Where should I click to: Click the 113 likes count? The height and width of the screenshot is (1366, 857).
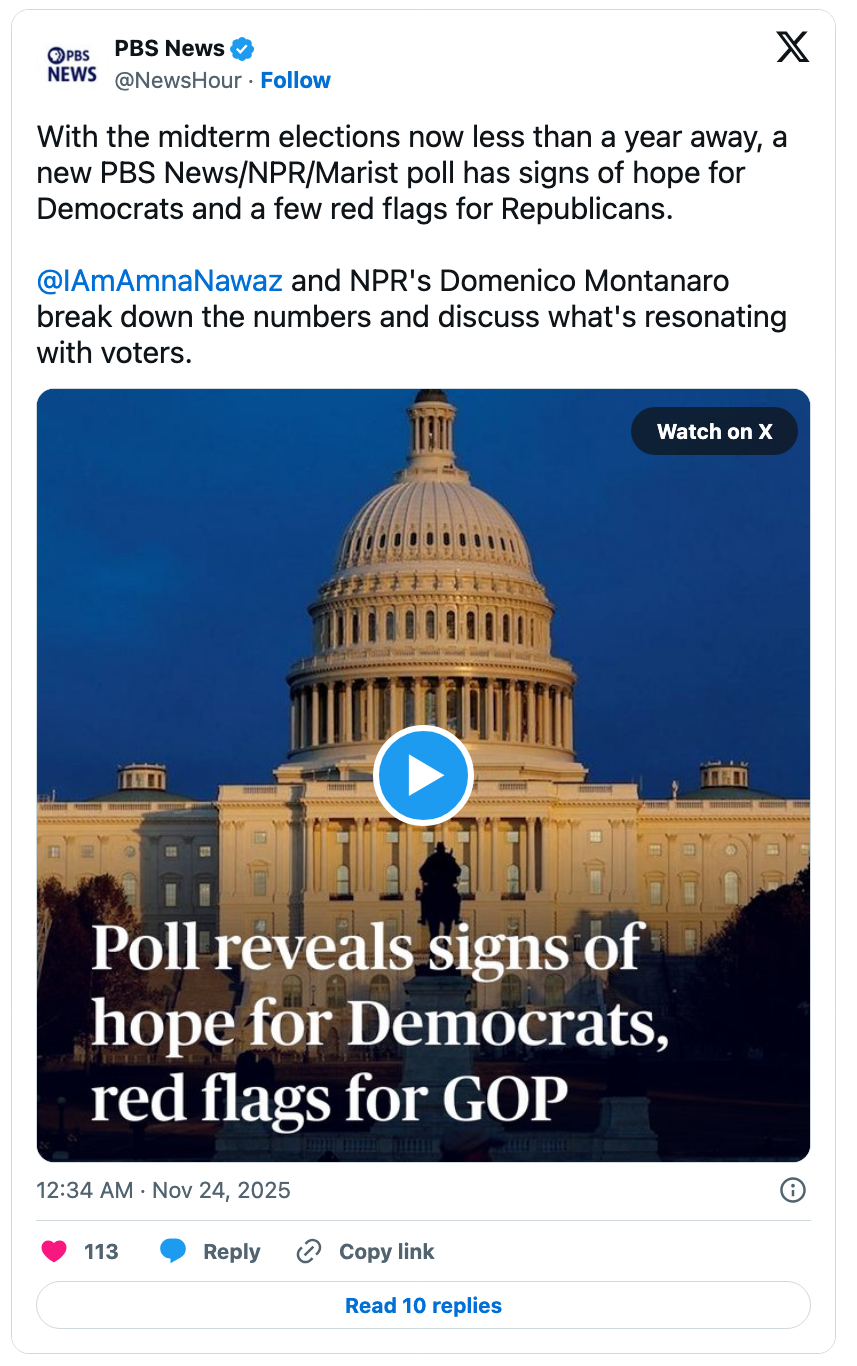click(101, 1251)
